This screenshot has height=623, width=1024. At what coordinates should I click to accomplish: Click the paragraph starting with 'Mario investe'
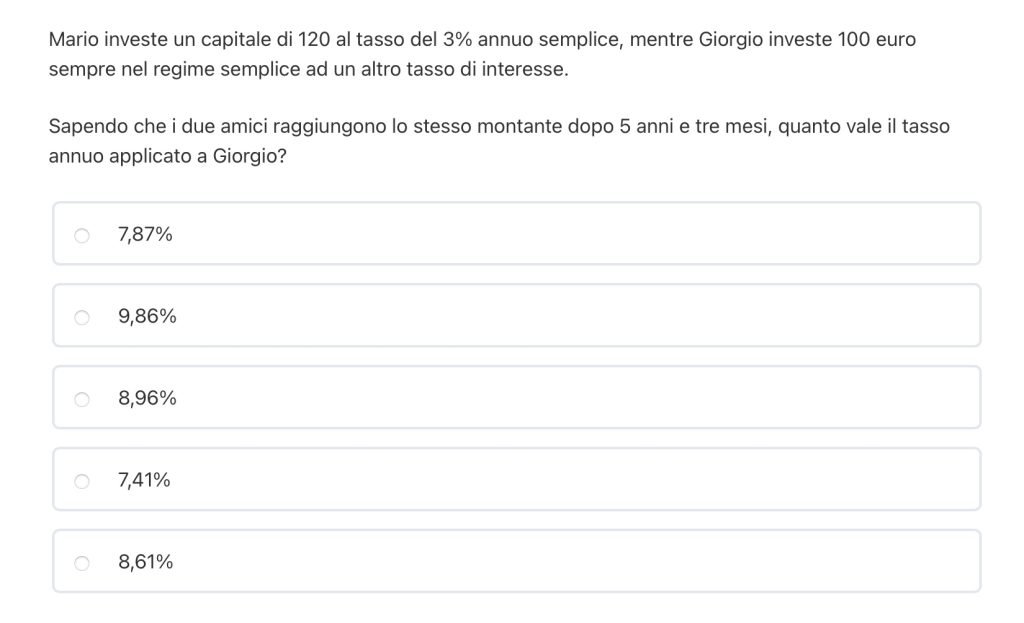pos(400,56)
